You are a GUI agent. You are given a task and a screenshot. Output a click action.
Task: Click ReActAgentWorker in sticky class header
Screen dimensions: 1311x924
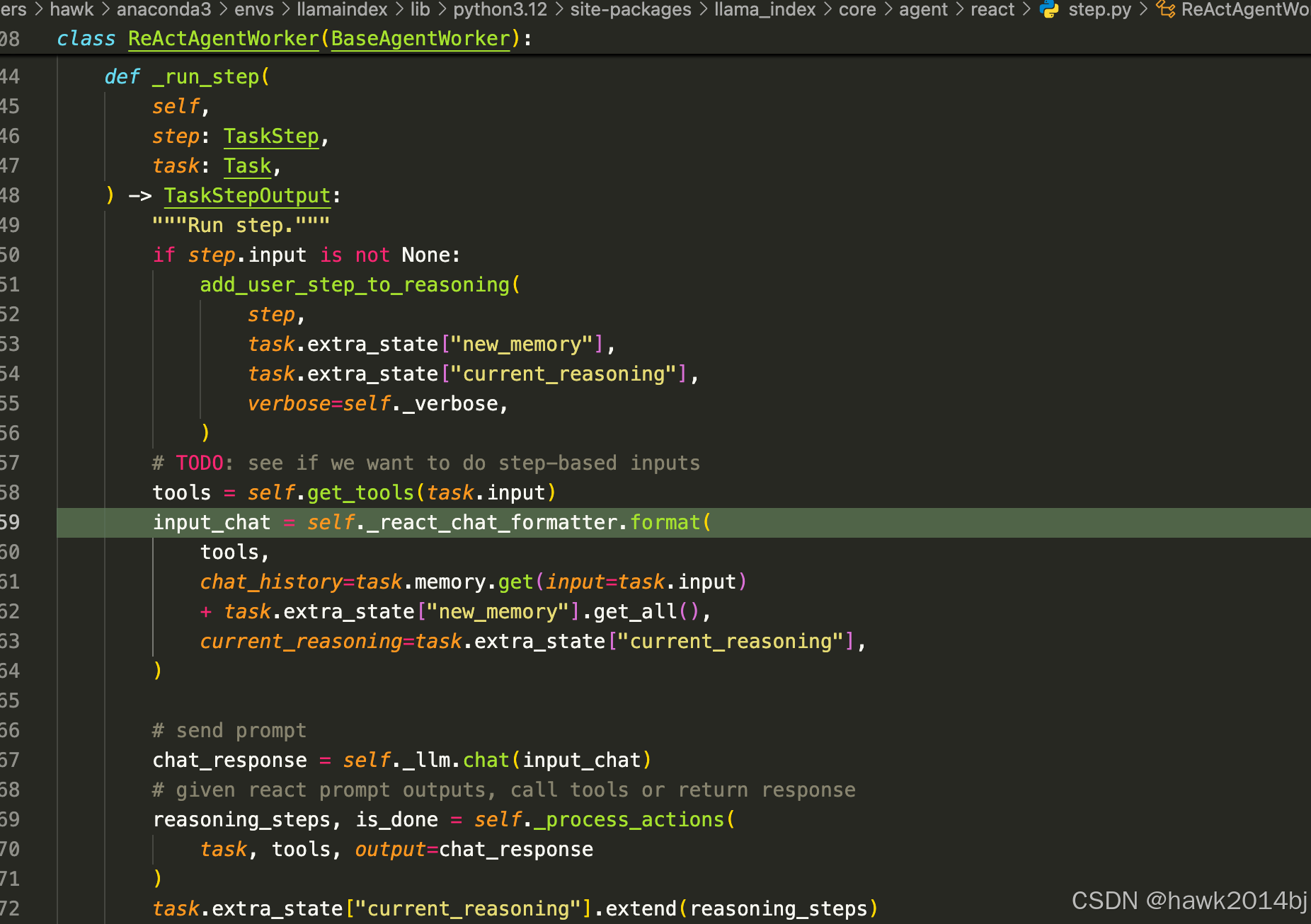[224, 39]
